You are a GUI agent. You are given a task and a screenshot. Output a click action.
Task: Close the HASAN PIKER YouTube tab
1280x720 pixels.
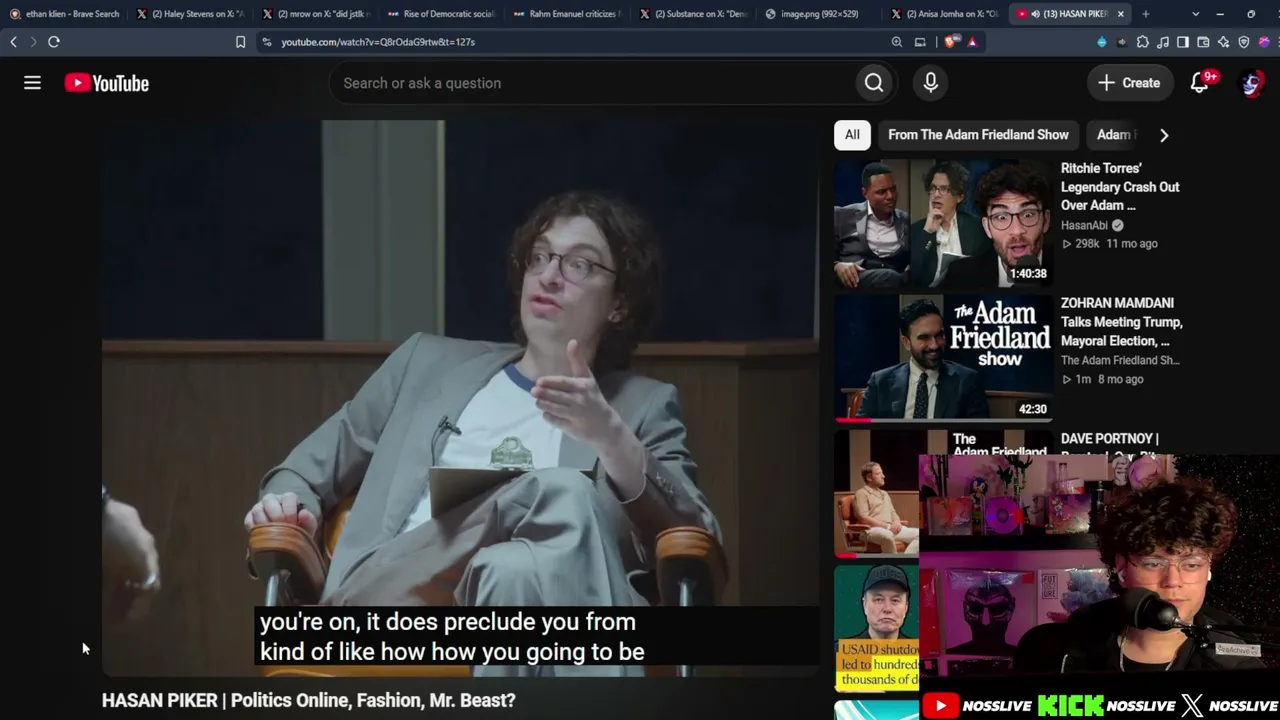1121,14
